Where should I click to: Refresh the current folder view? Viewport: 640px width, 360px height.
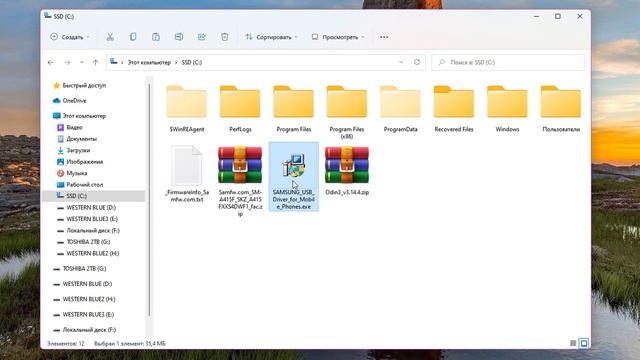[417, 62]
